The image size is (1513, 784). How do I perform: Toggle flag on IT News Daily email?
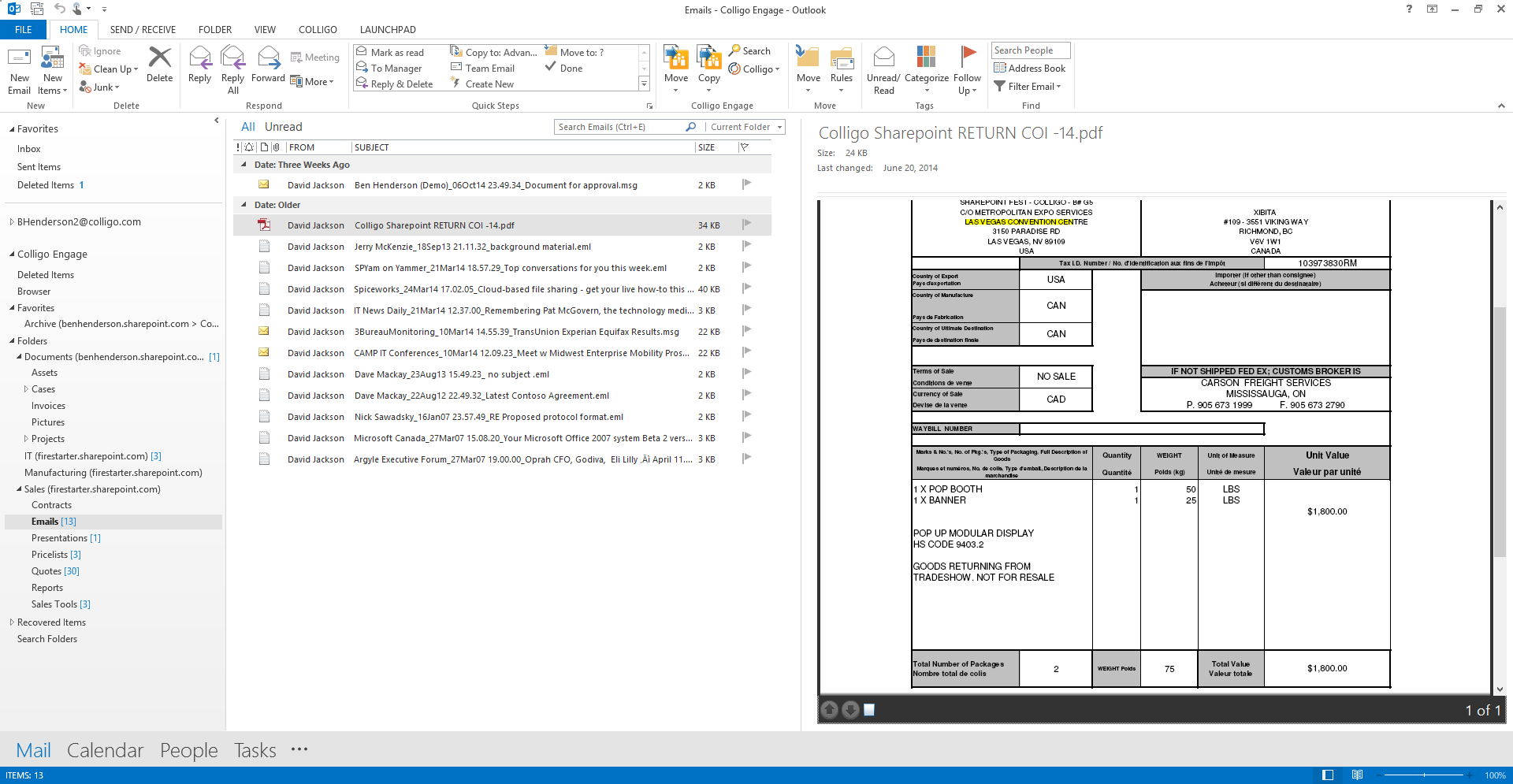(746, 310)
